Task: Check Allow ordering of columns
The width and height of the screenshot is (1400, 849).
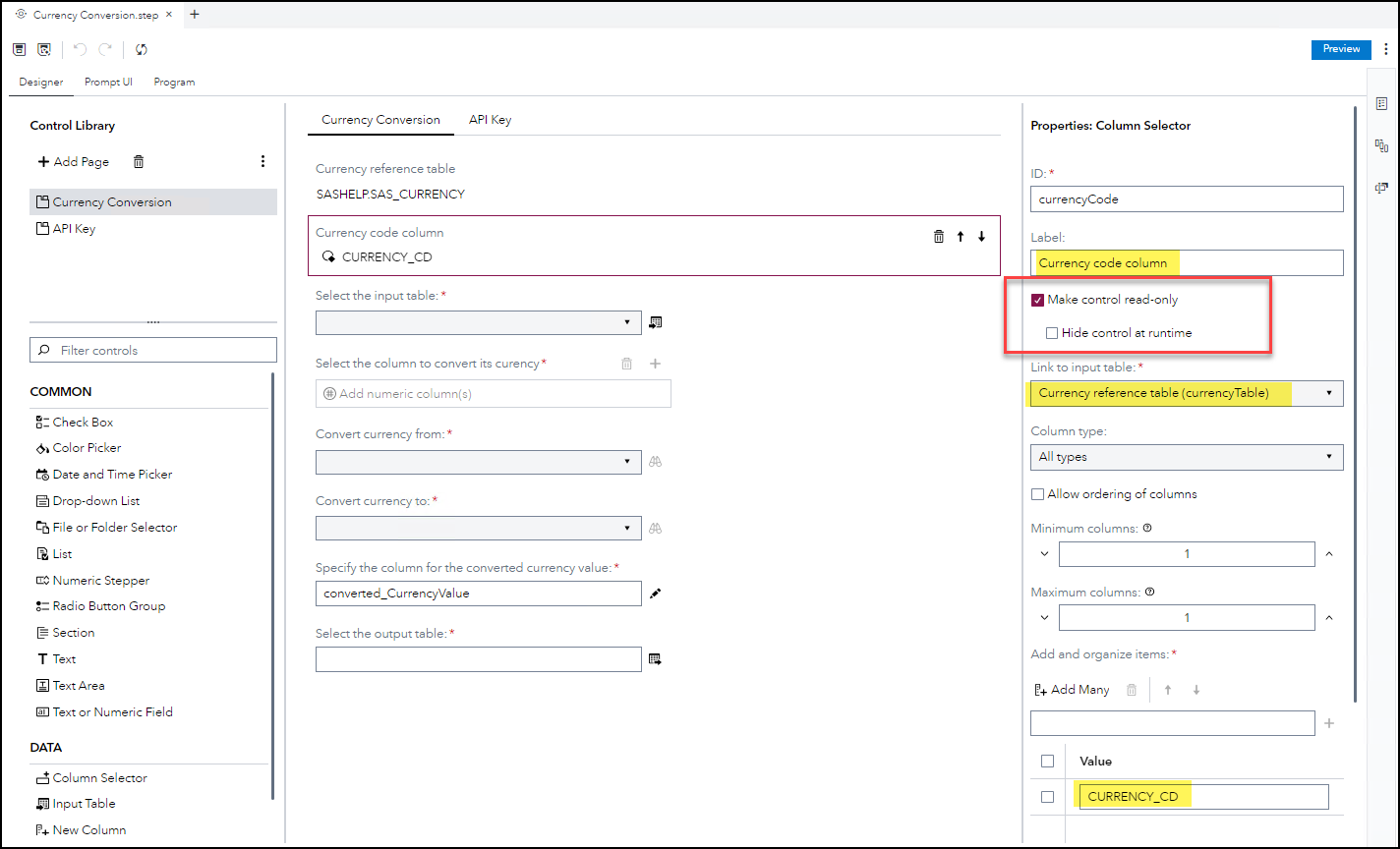Action: click(1038, 494)
